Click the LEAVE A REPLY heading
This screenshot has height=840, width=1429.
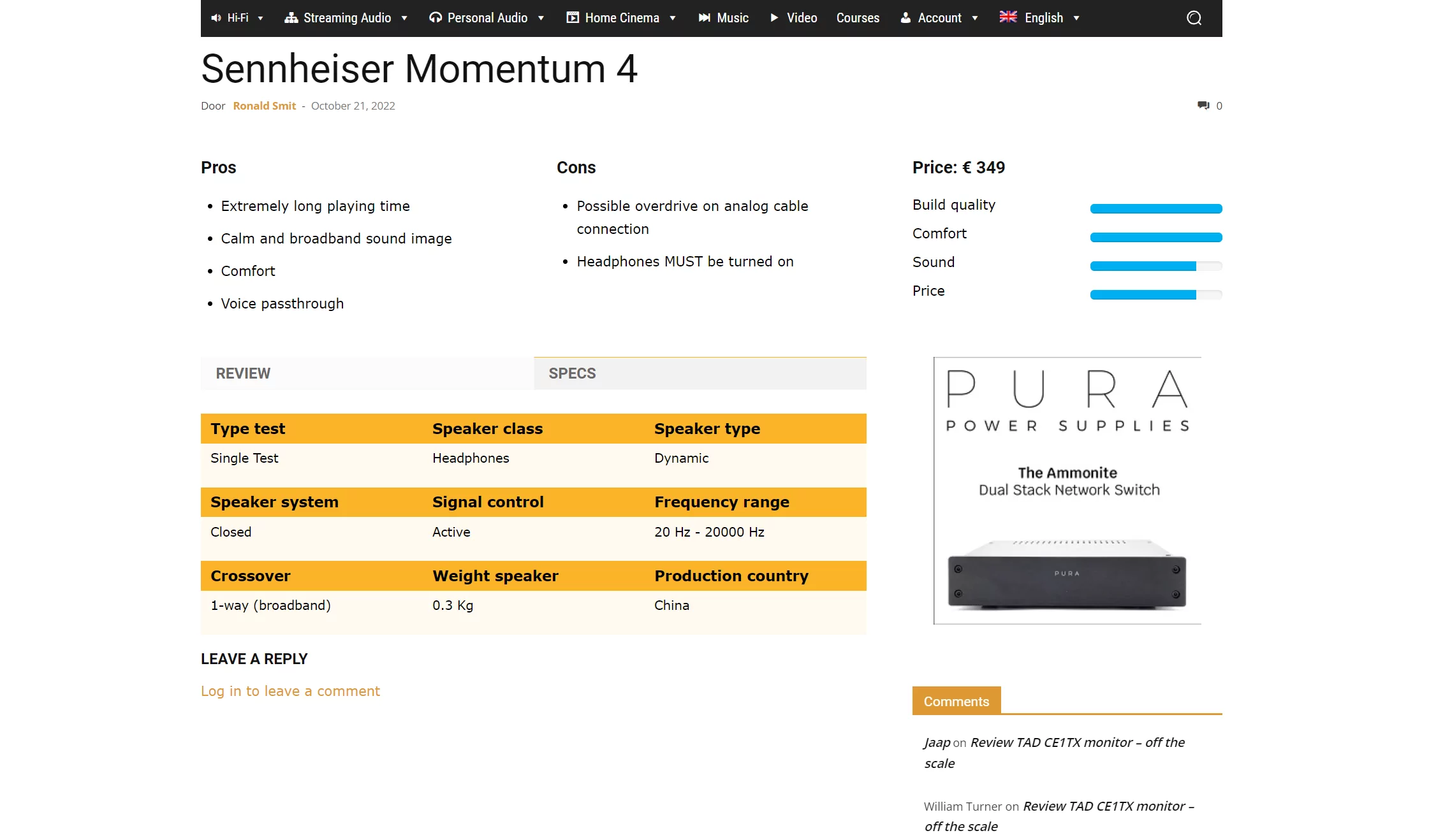(x=254, y=659)
